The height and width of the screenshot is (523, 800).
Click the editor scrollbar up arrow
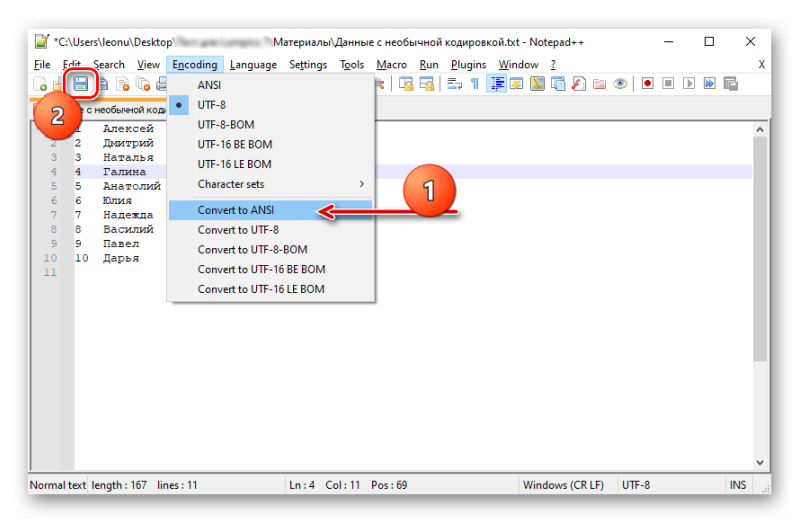coord(760,130)
